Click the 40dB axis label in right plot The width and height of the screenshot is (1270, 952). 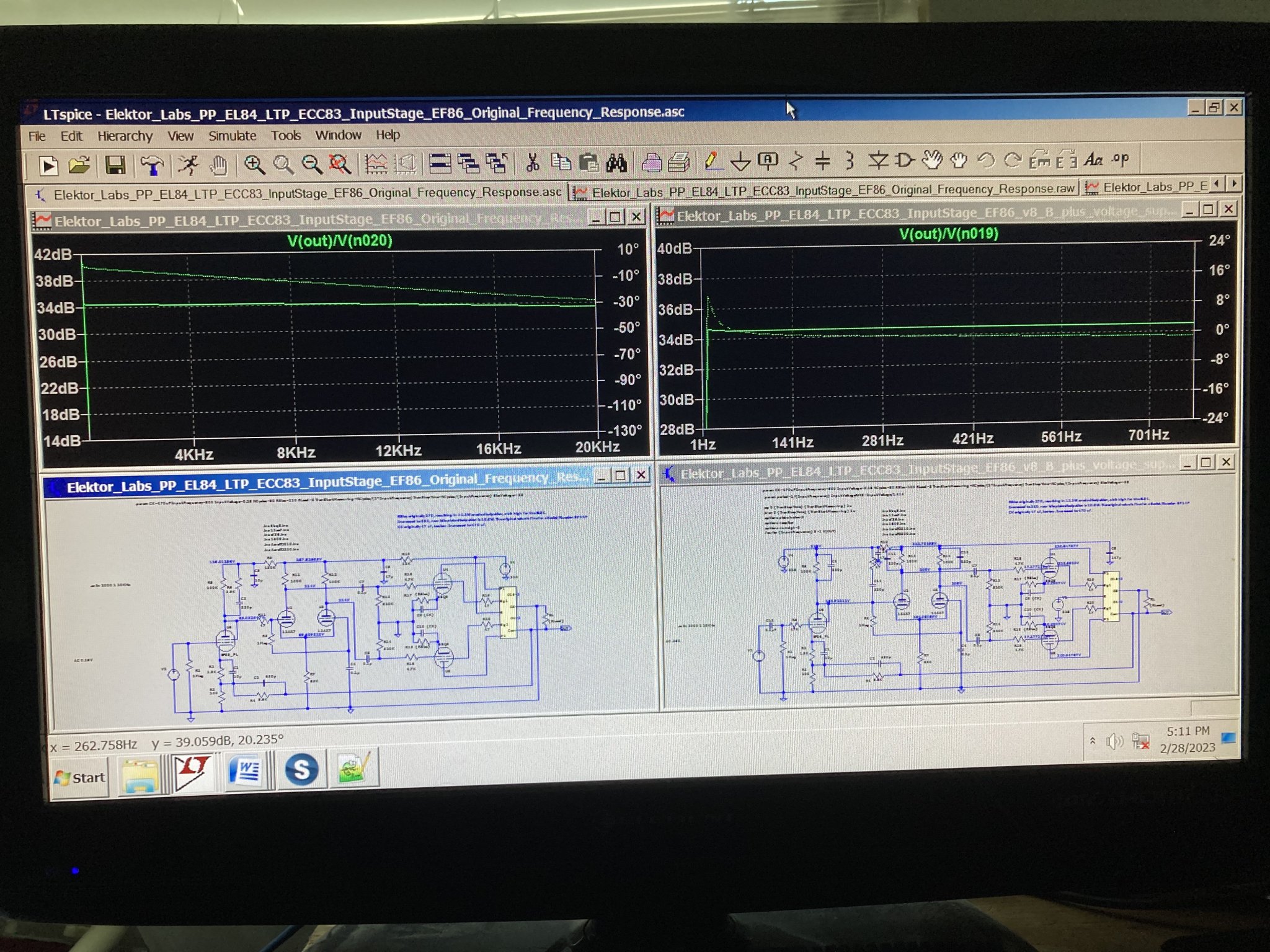point(675,249)
